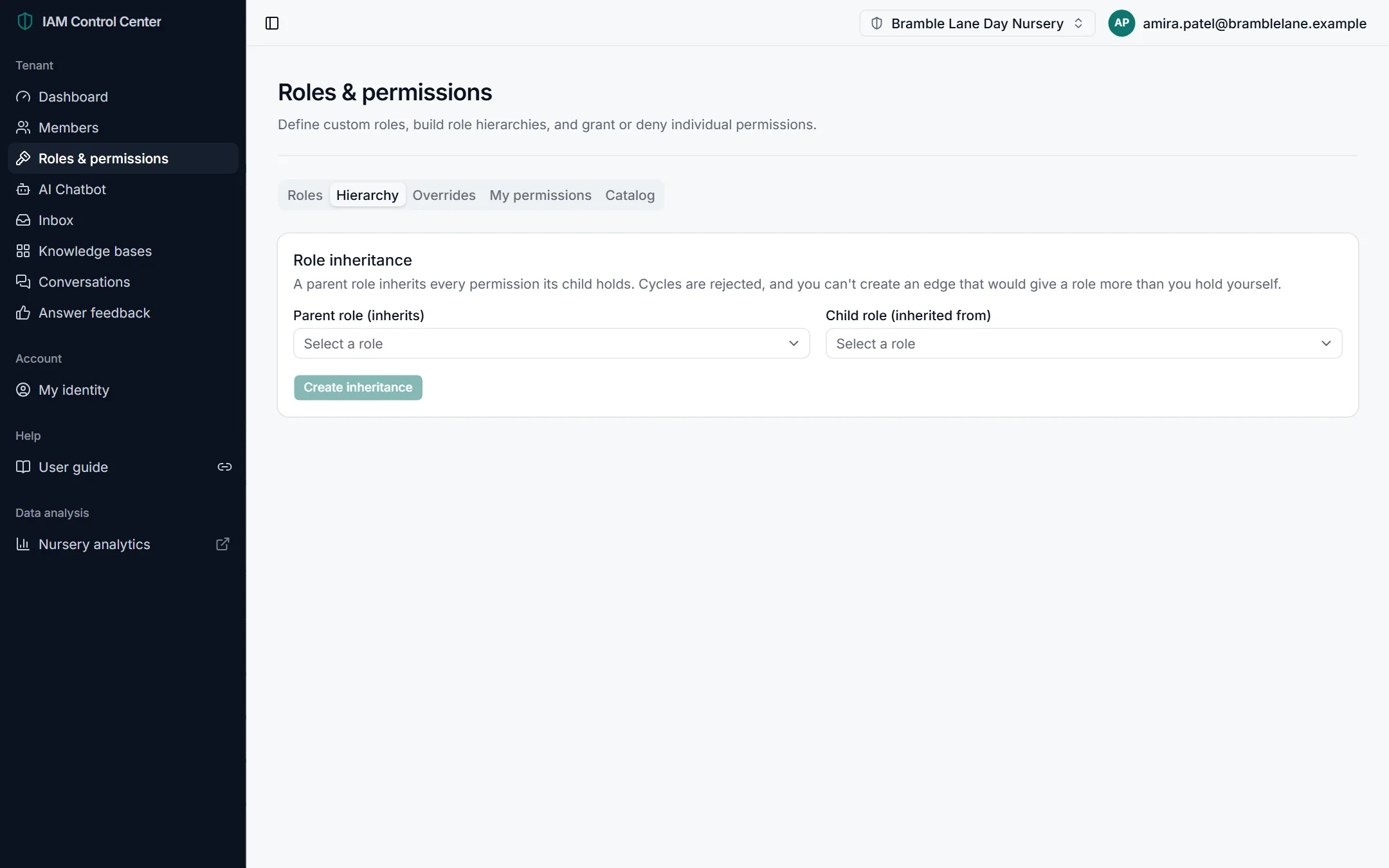This screenshot has width=1389, height=868.
Task: Open the Catalog tab
Action: coord(630,195)
